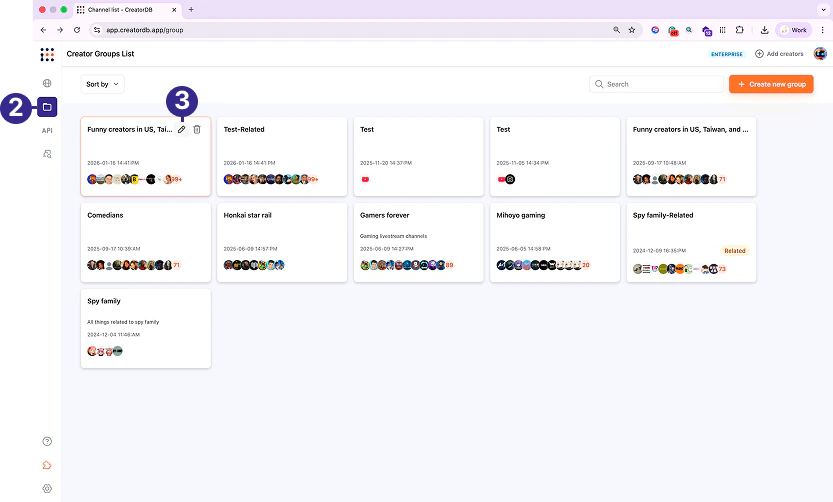The height and width of the screenshot is (502, 833).
Task: Click the site info icon in address bar
Action: click(x=97, y=30)
